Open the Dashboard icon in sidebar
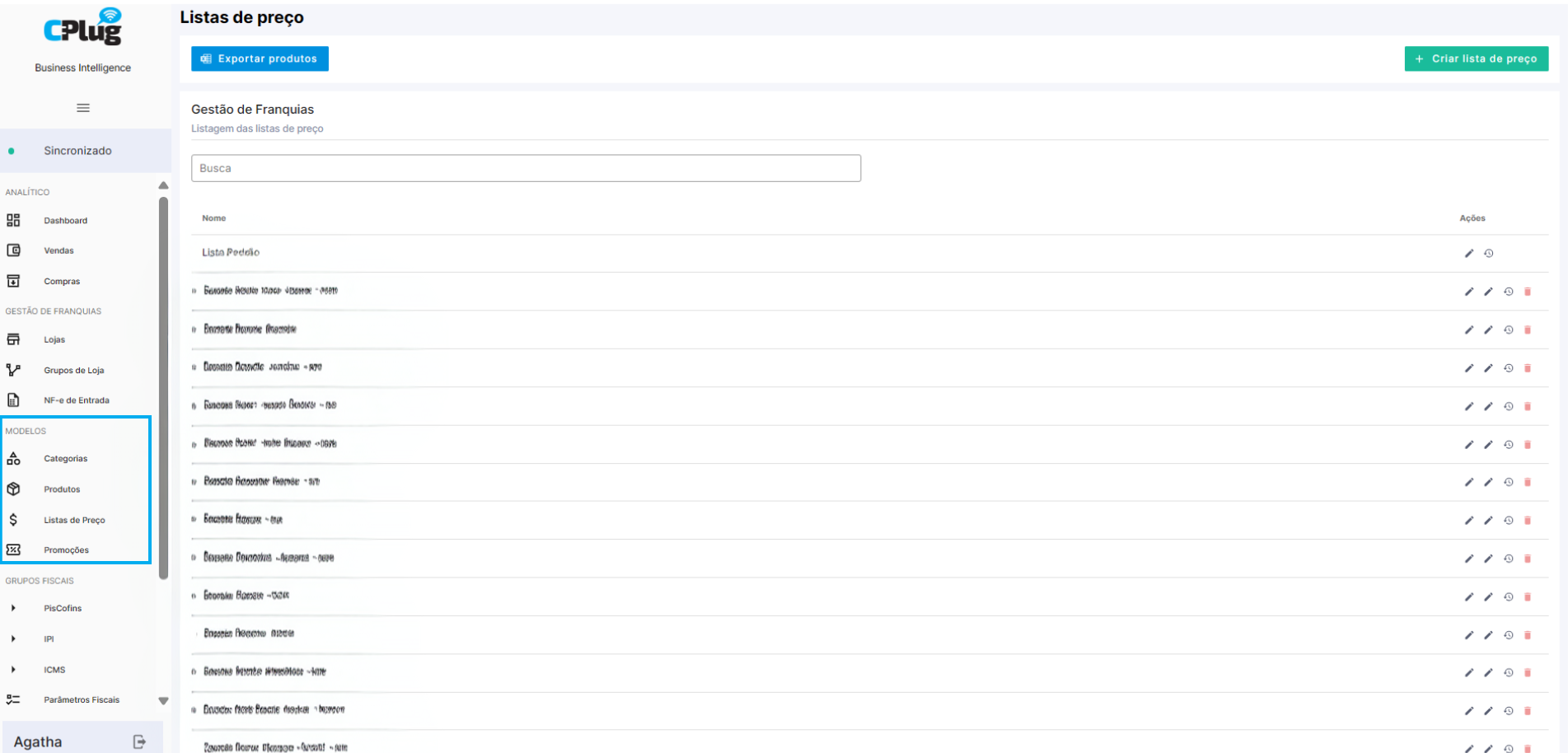This screenshot has height=753, width=1568. tap(13, 220)
